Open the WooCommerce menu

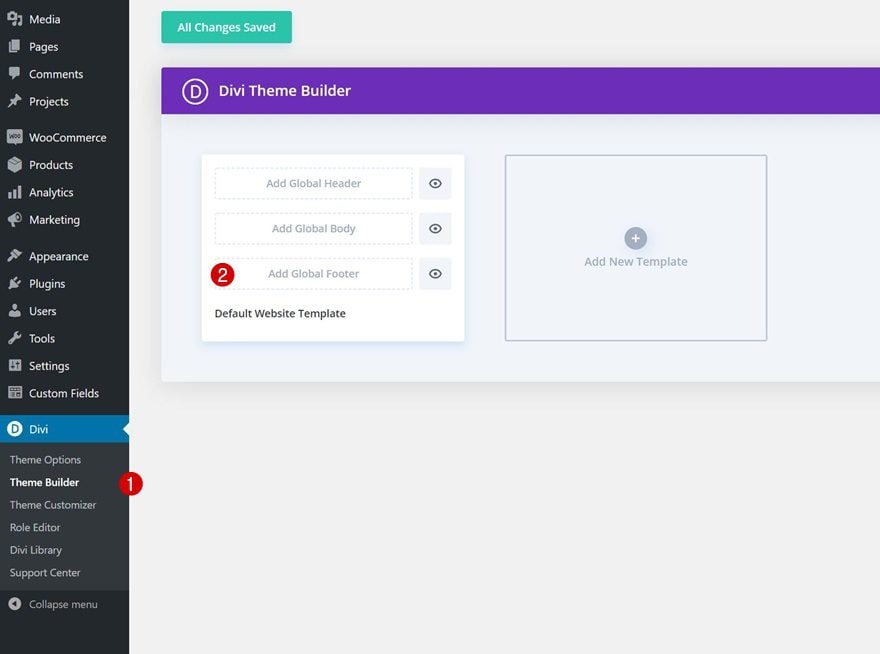[x=65, y=138]
